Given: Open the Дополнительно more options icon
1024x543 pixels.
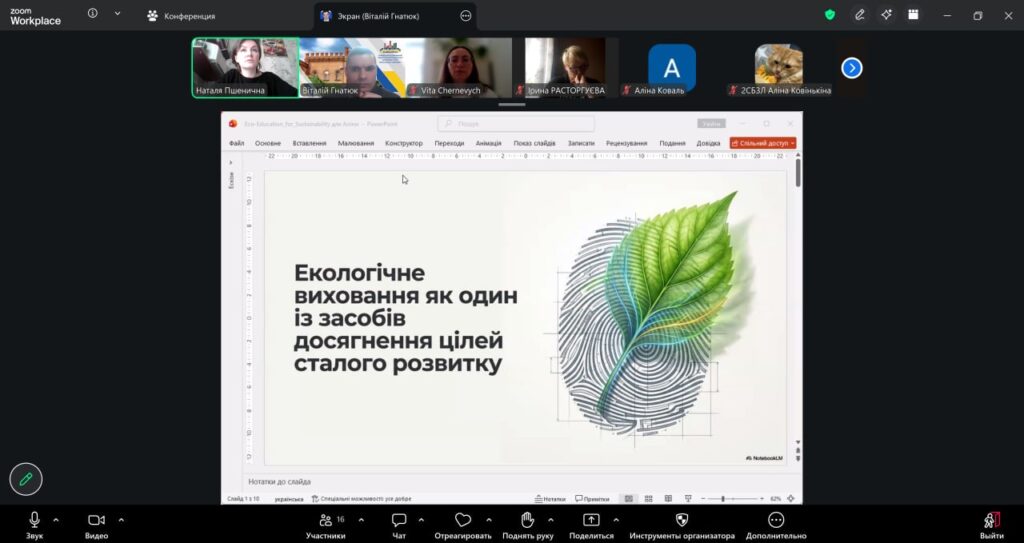Looking at the screenshot, I should pyautogui.click(x=776, y=520).
